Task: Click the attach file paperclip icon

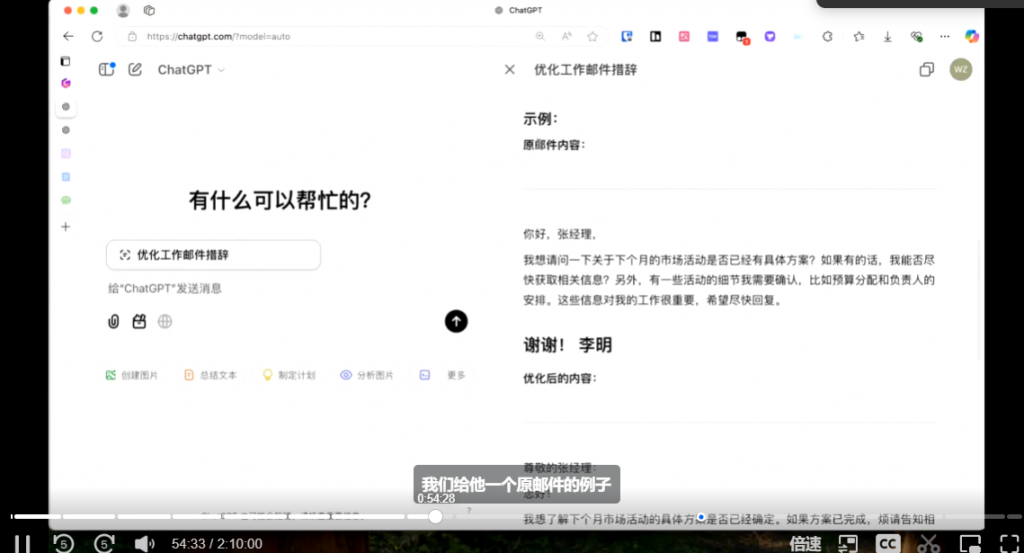Action: tap(114, 321)
